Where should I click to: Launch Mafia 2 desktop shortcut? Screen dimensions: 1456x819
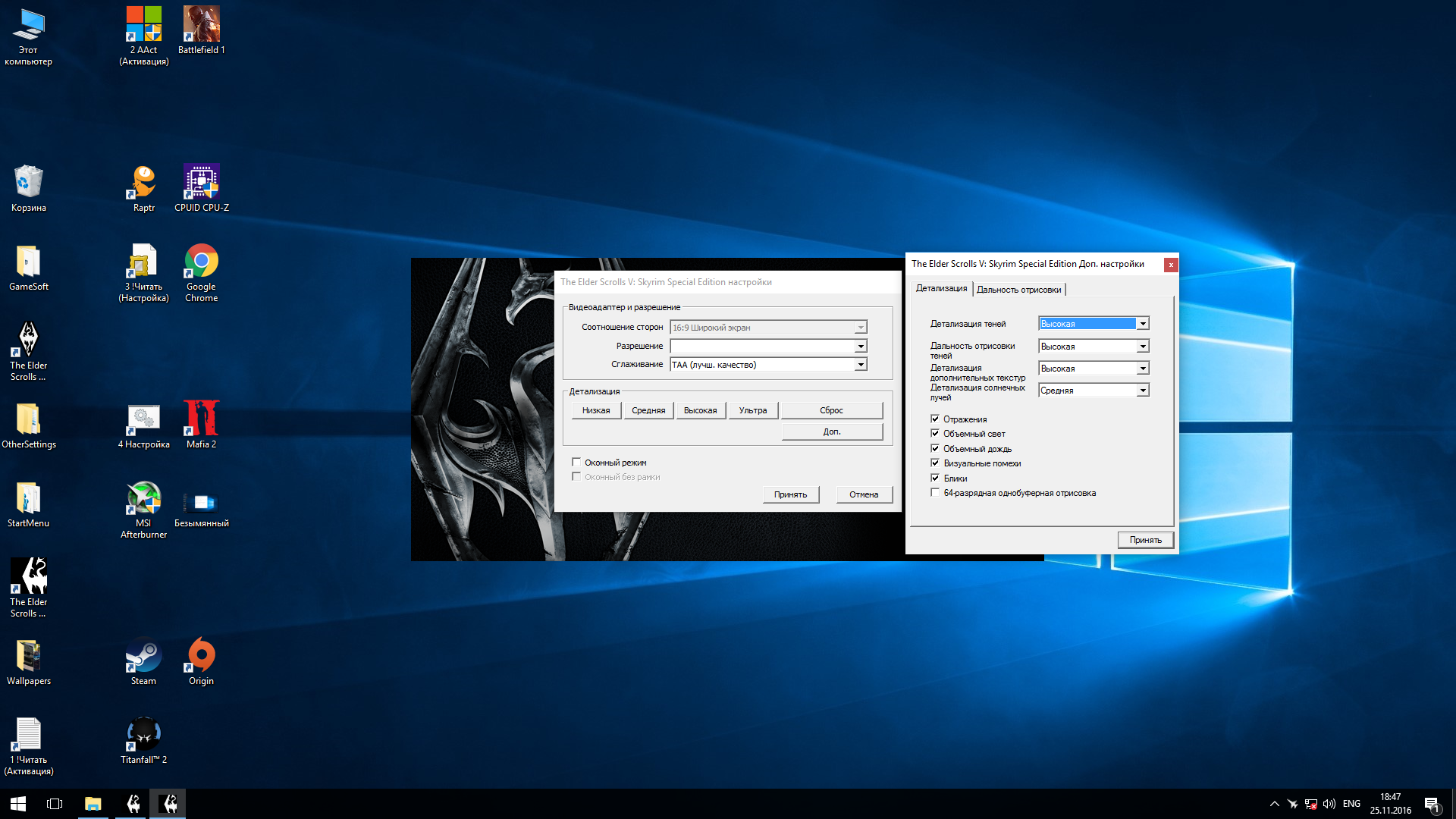(201, 425)
